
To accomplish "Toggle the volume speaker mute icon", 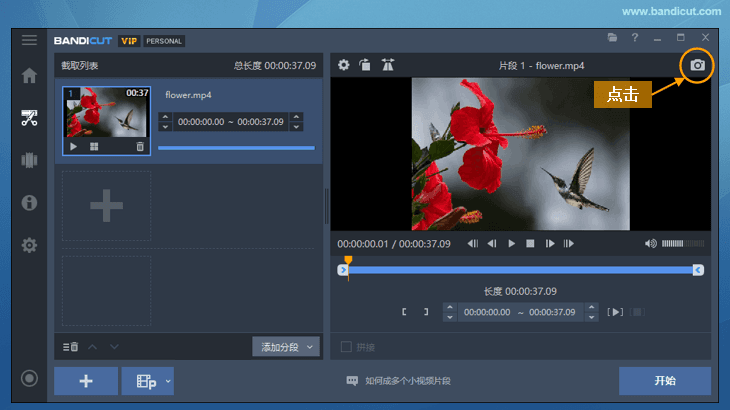I will coord(651,243).
